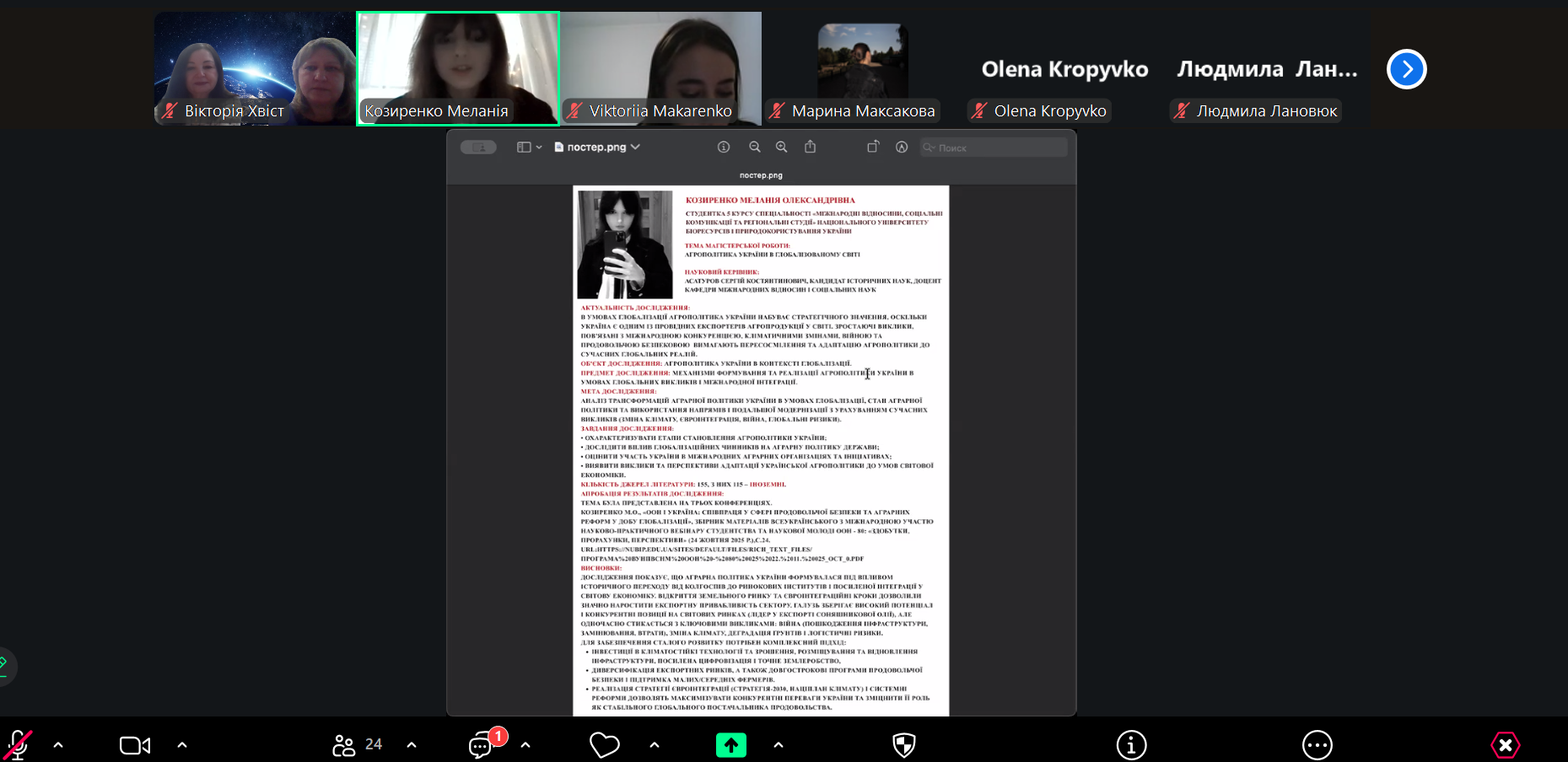Image resolution: width=1568 pixels, height=762 pixels.
Task: Click the Поиск search field in Preview
Action: 994,148
